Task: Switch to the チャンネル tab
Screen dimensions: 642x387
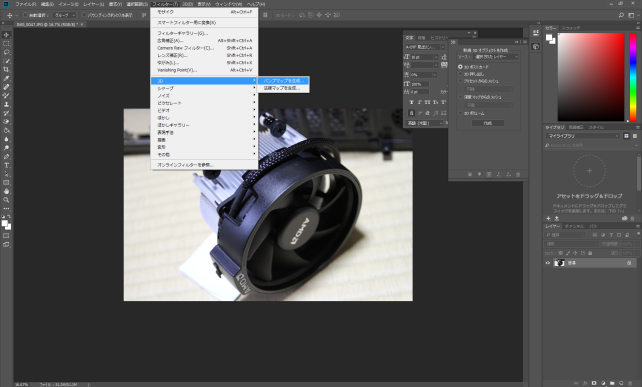Action: pos(574,226)
